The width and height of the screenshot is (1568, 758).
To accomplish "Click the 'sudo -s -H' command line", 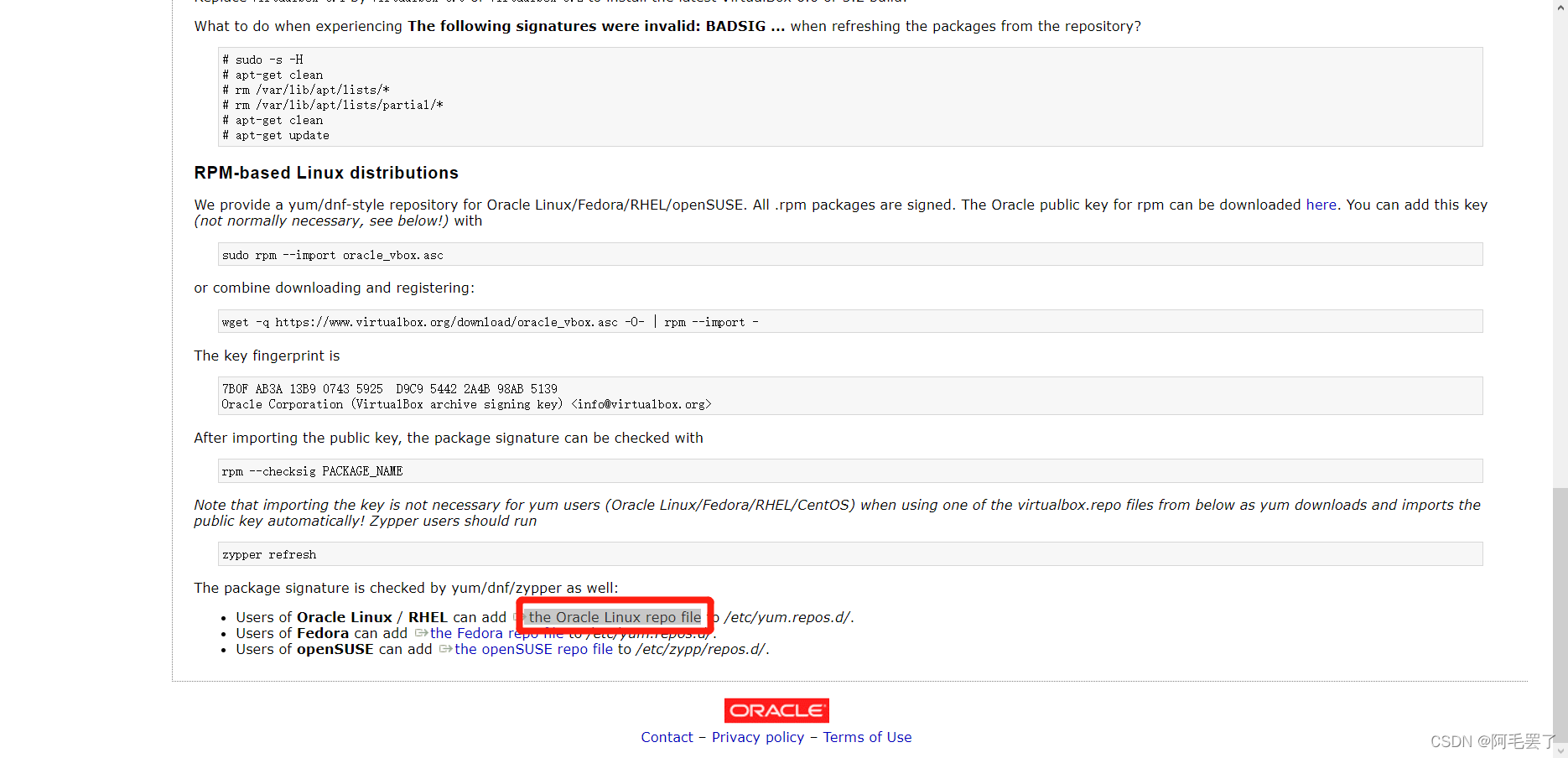I will (262, 60).
